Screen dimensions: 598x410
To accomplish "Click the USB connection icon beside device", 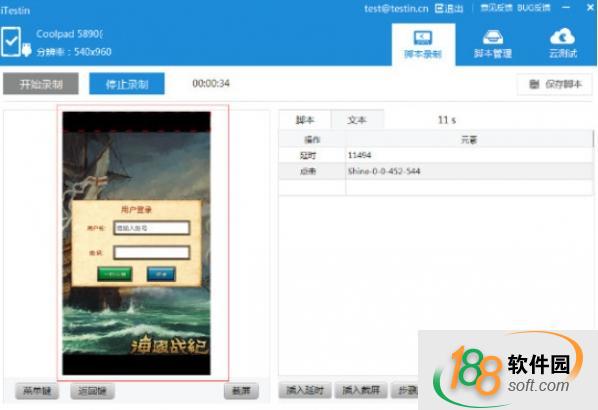I will click(x=26, y=50).
